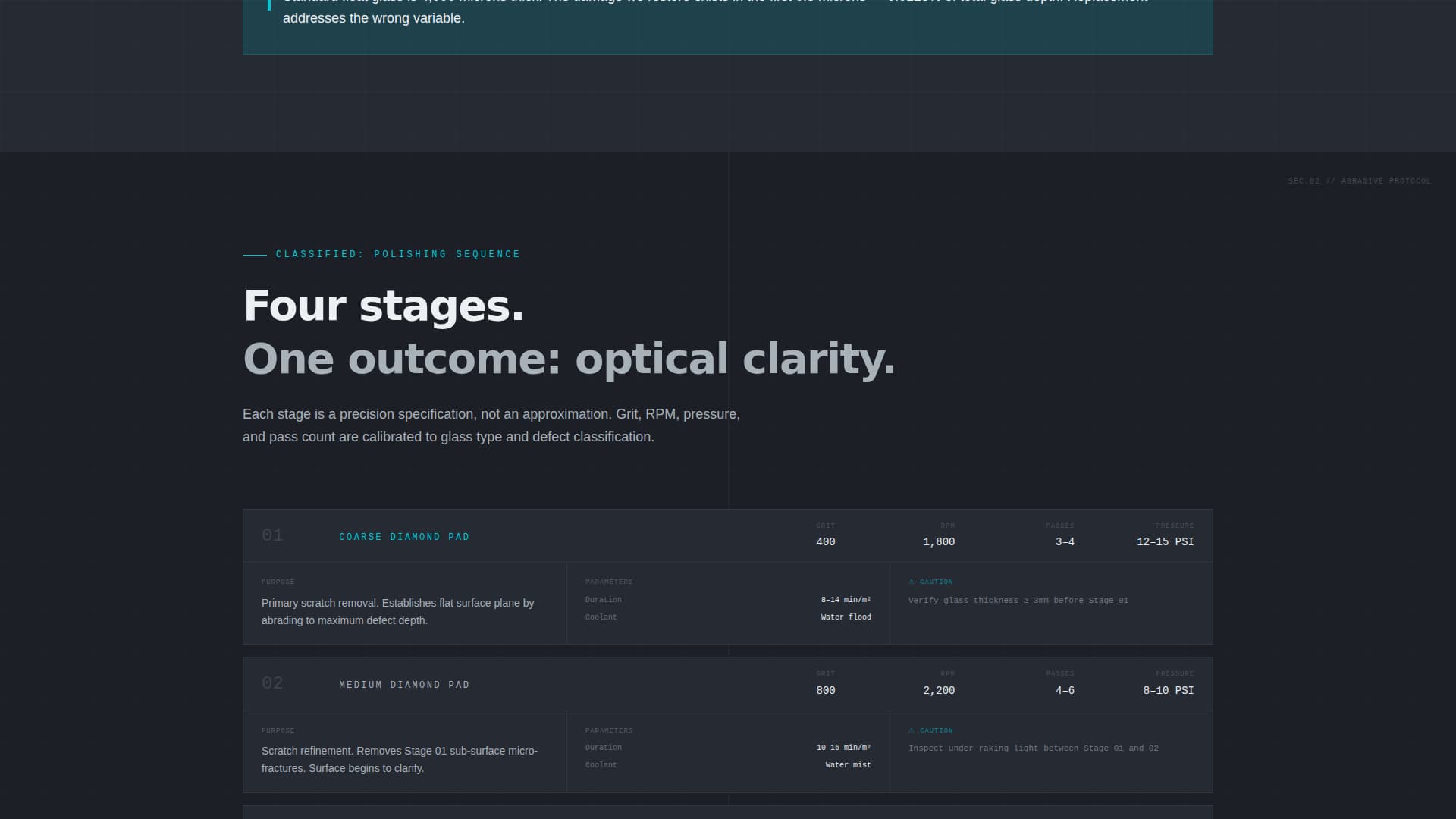Click the passes value 3–4

[x=1065, y=542]
